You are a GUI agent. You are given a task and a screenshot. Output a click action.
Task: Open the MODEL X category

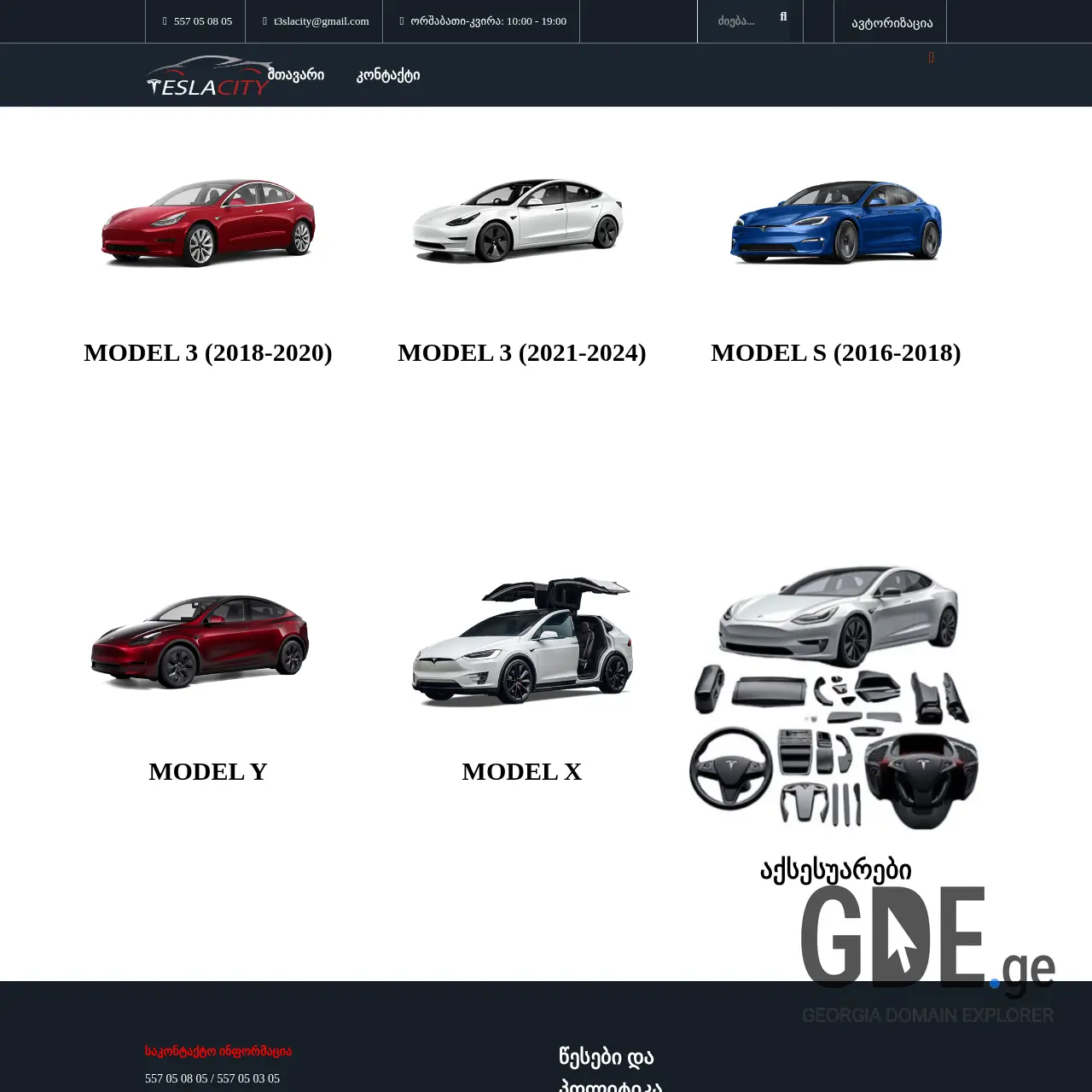pyautogui.click(x=521, y=770)
